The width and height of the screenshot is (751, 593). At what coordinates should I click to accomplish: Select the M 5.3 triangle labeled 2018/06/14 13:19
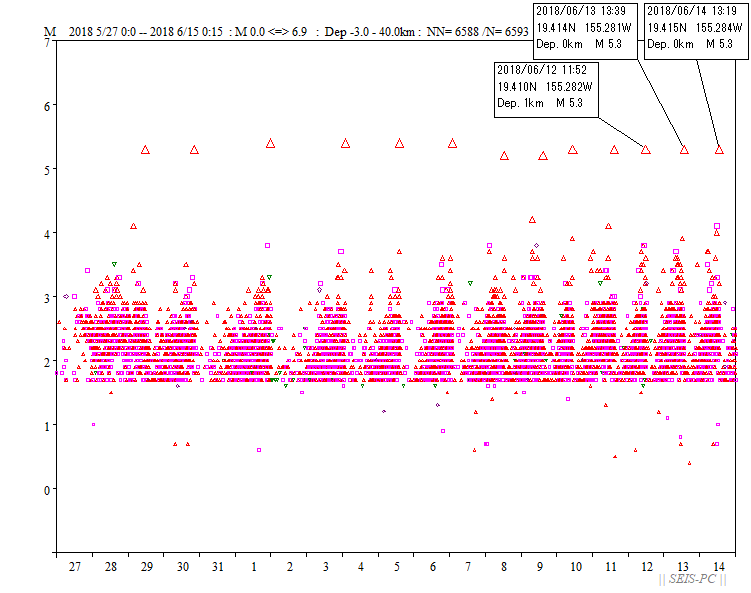pyautogui.click(x=719, y=150)
